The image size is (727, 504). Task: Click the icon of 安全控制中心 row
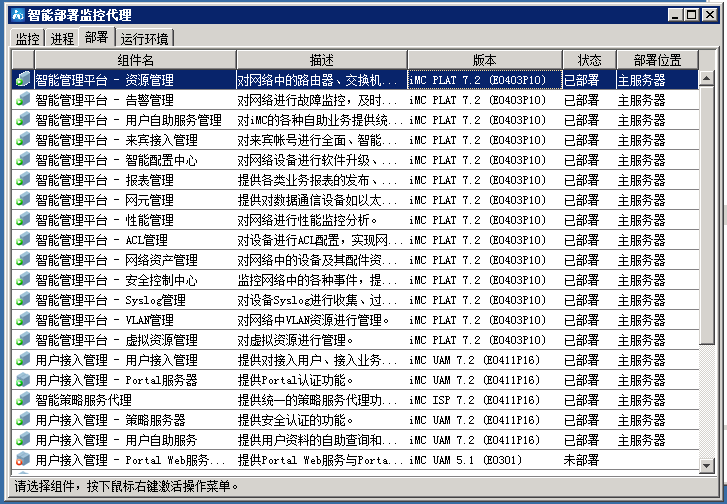tap(23, 280)
